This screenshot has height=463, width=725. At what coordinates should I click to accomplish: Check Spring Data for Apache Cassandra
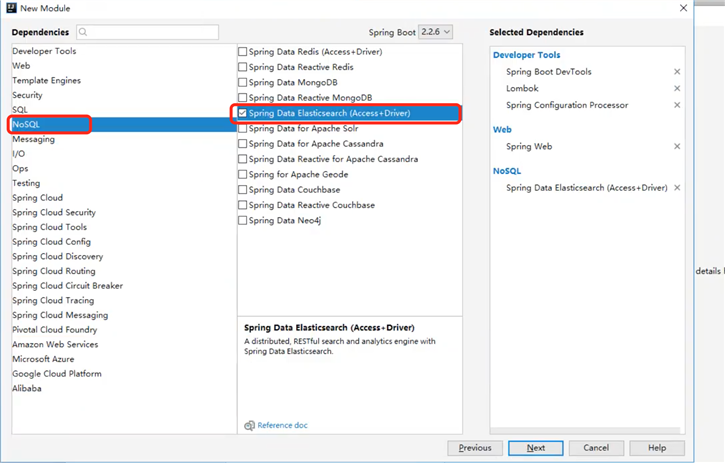click(x=242, y=144)
